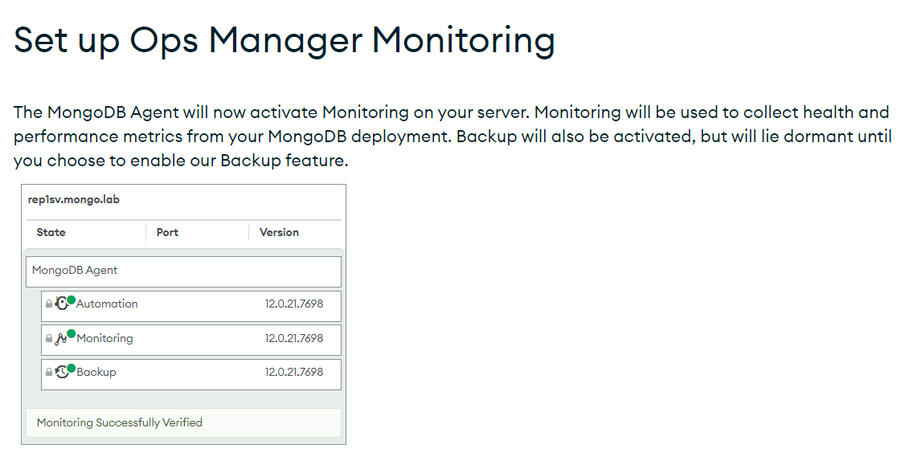Select the MongoDB Agent group row

click(x=183, y=271)
